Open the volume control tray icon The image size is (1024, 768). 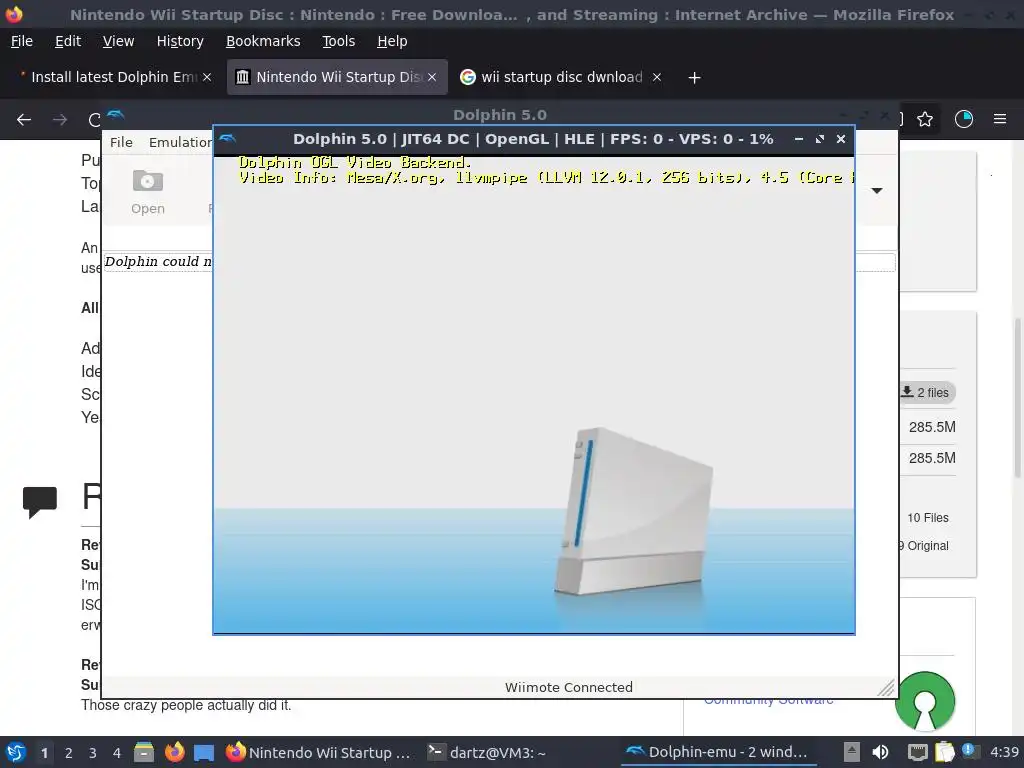pos(880,752)
